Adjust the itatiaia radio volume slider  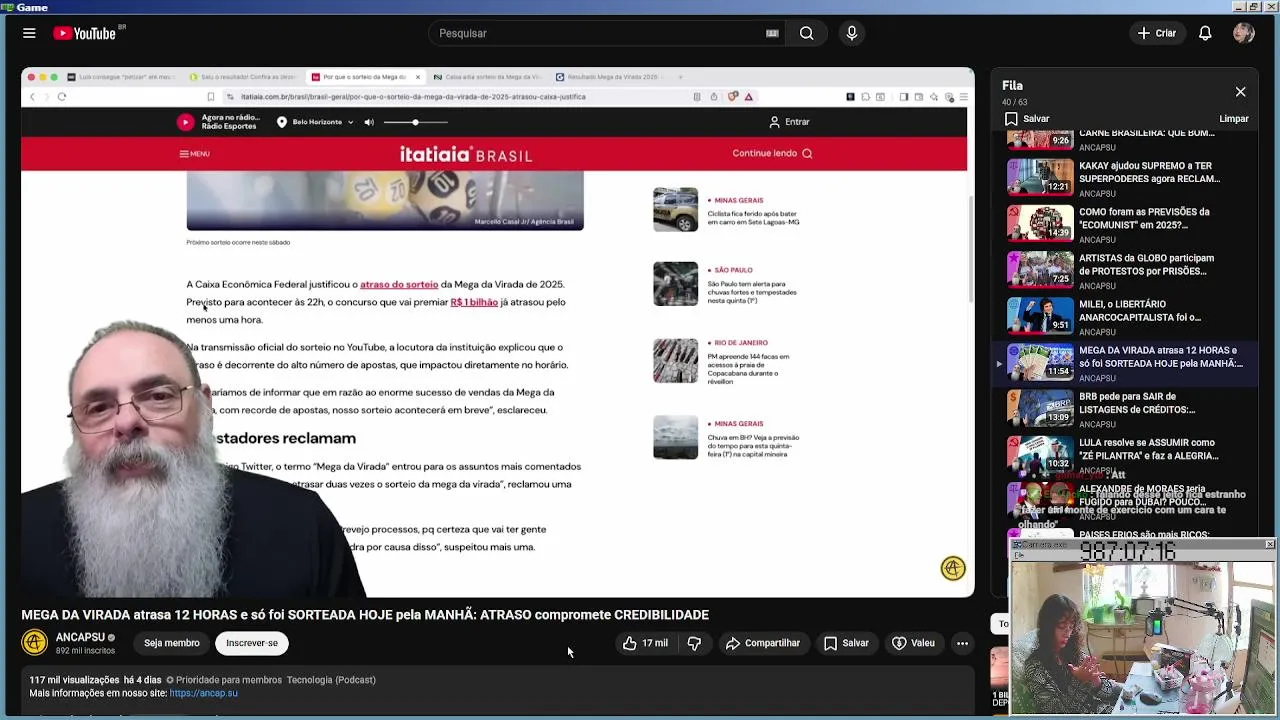coord(415,122)
